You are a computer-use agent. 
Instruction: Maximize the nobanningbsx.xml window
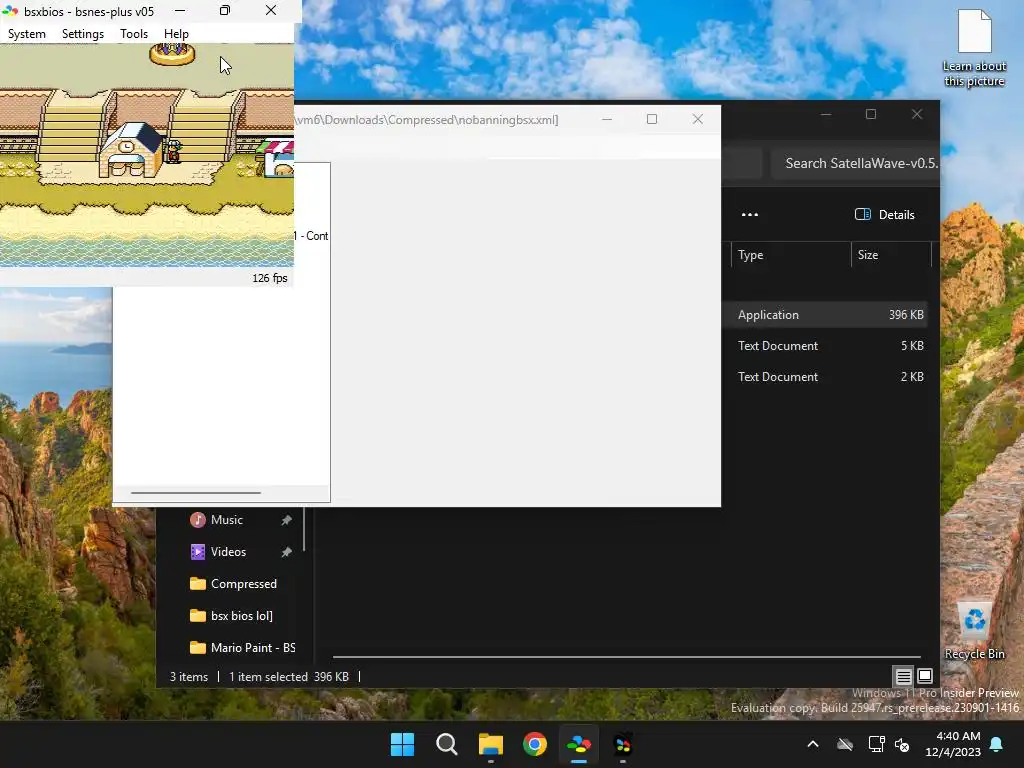pyautogui.click(x=652, y=119)
